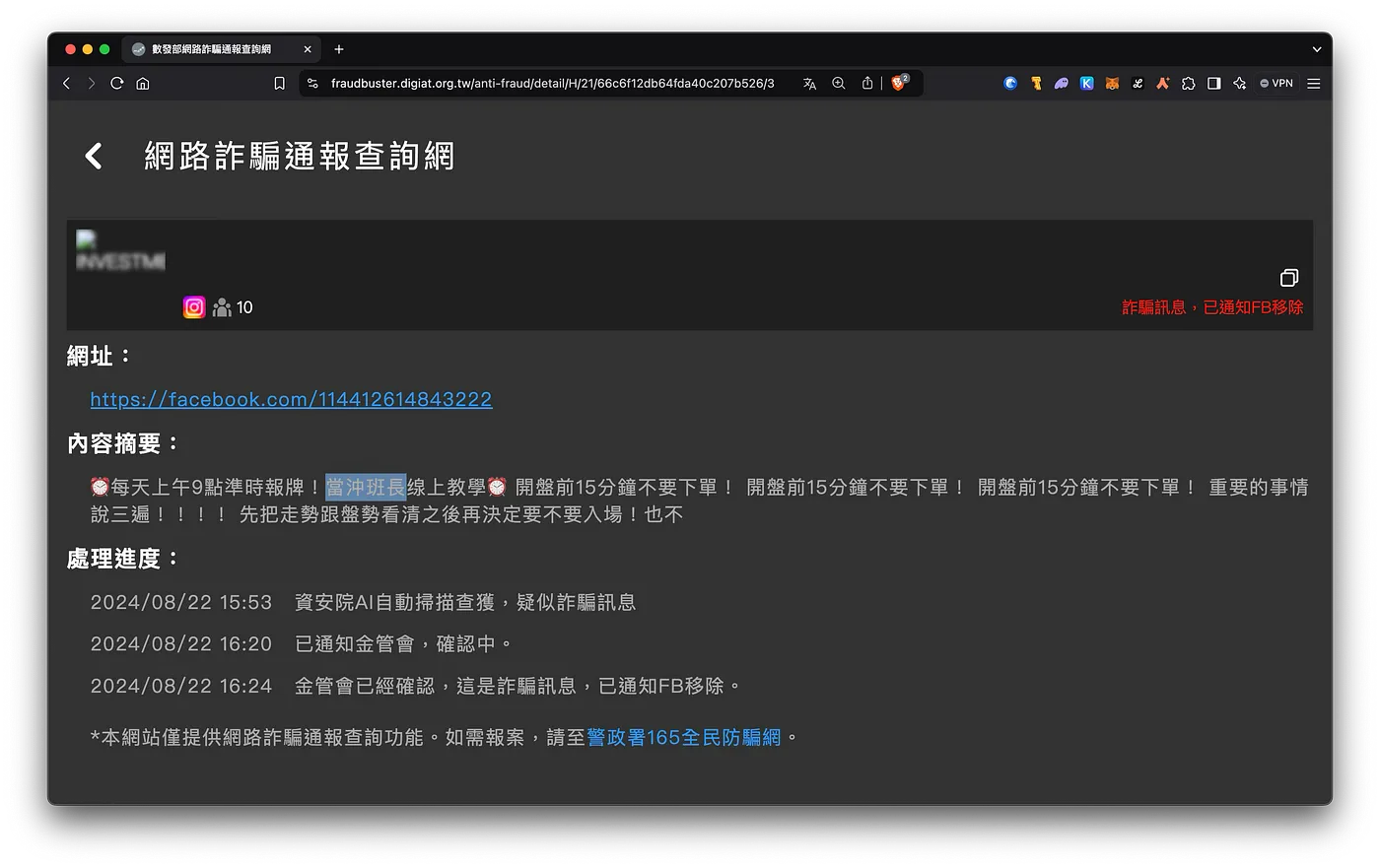Go back with the browser back arrow
Image resolution: width=1380 pixels, height=868 pixels.
pyautogui.click(x=66, y=84)
